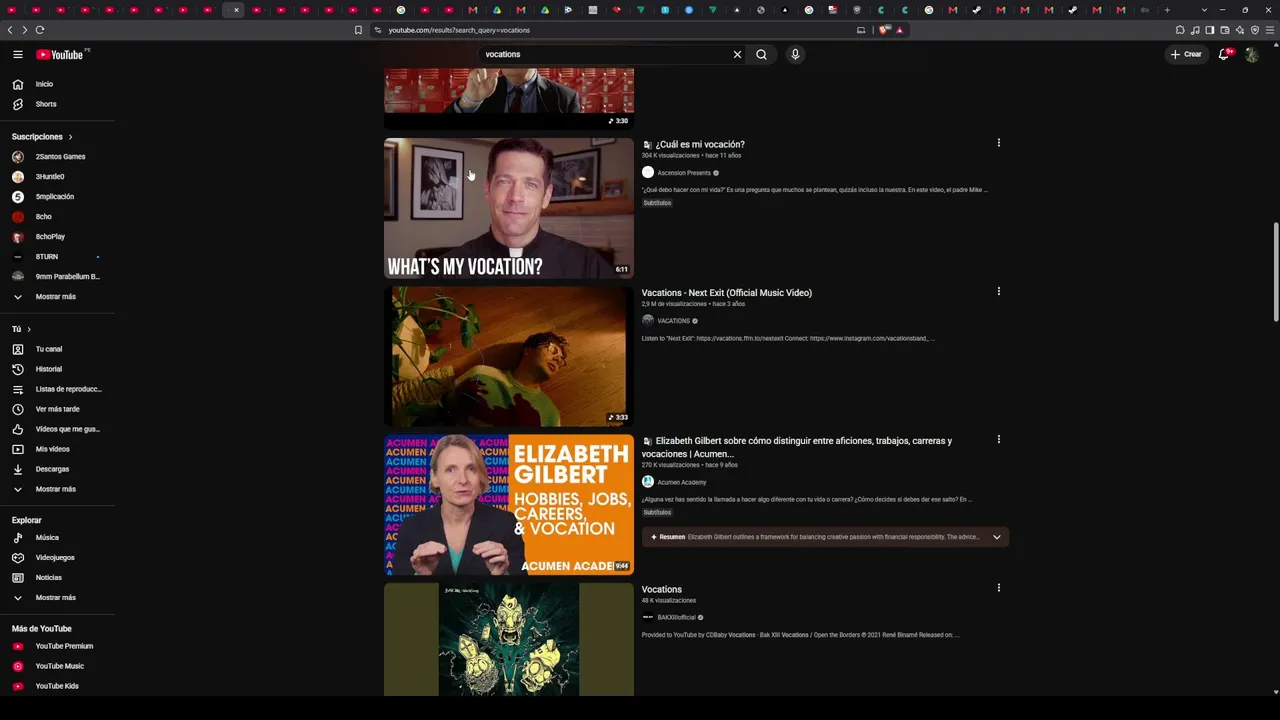Visit the VACATIONS channel
This screenshot has width=1280, height=720.
pyautogui.click(x=674, y=321)
